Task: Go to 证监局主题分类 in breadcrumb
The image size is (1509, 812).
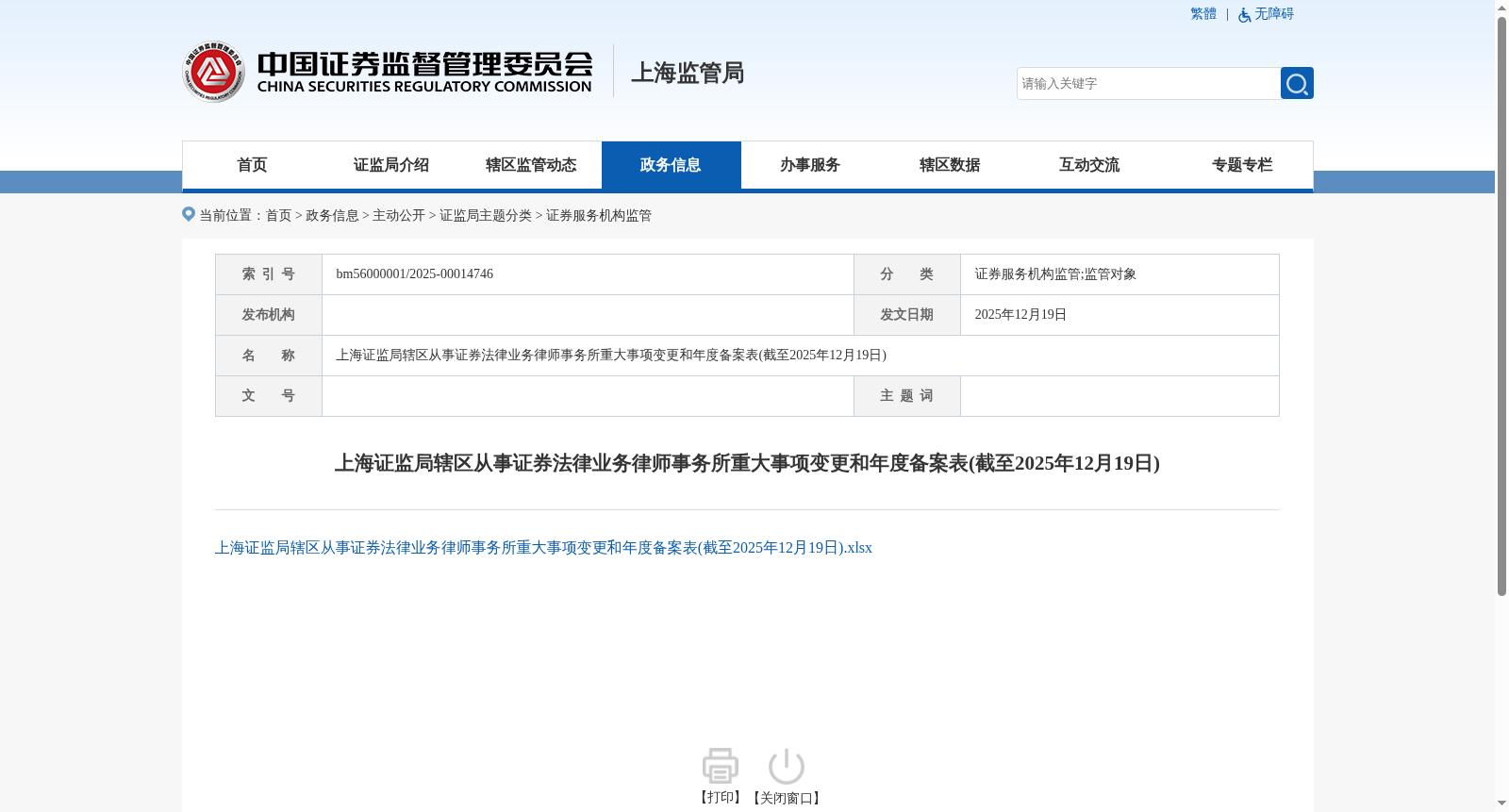Action: [x=486, y=216]
